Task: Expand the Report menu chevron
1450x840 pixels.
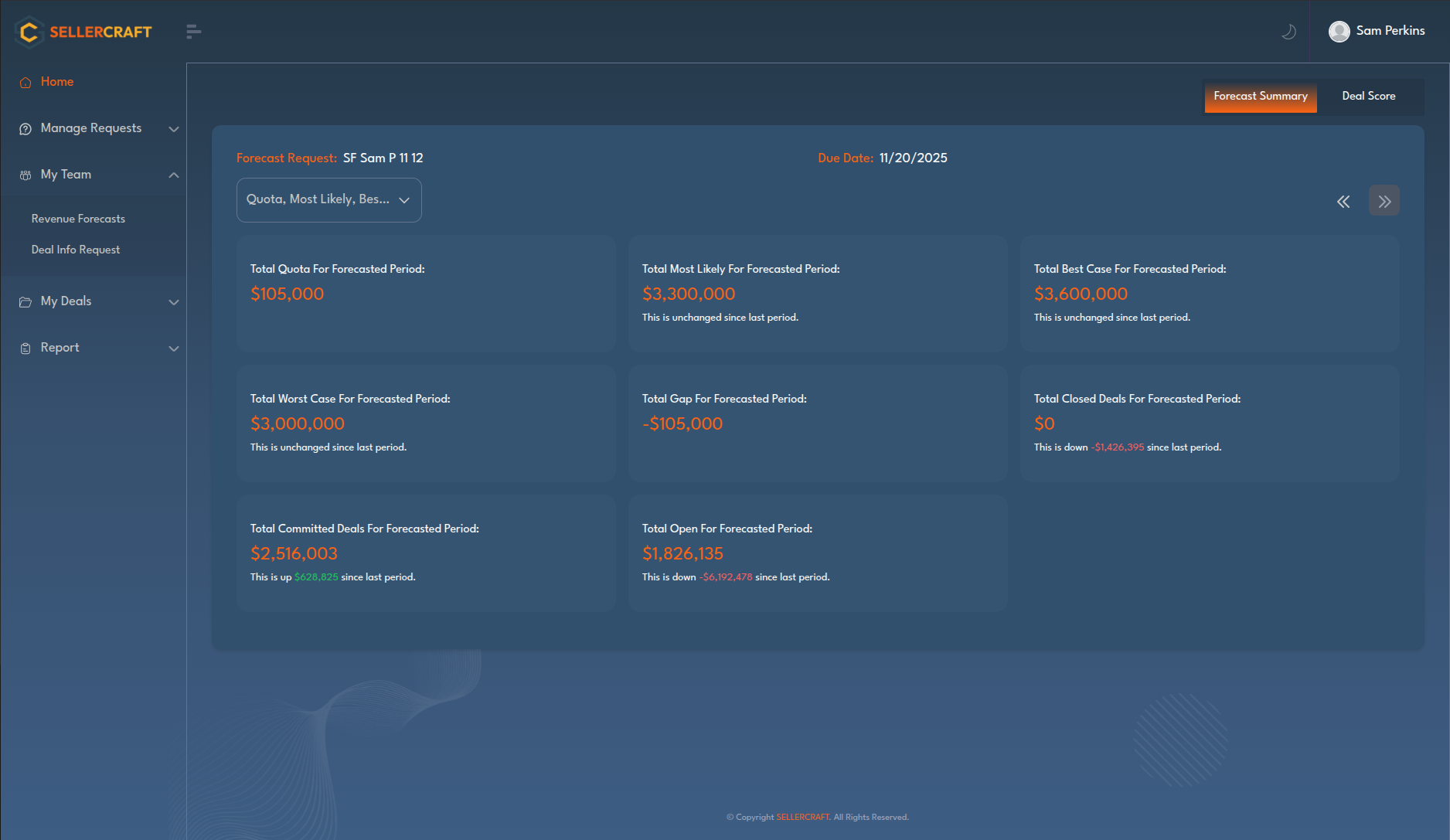Action: tap(174, 349)
